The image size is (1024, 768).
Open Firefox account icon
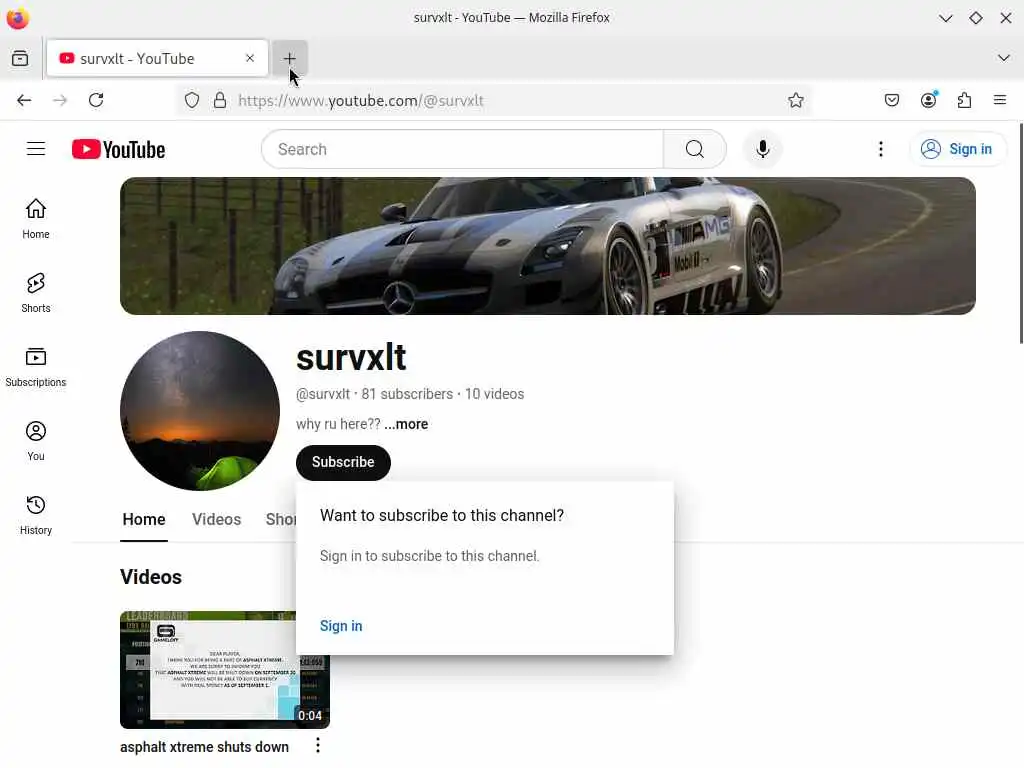coord(929,100)
